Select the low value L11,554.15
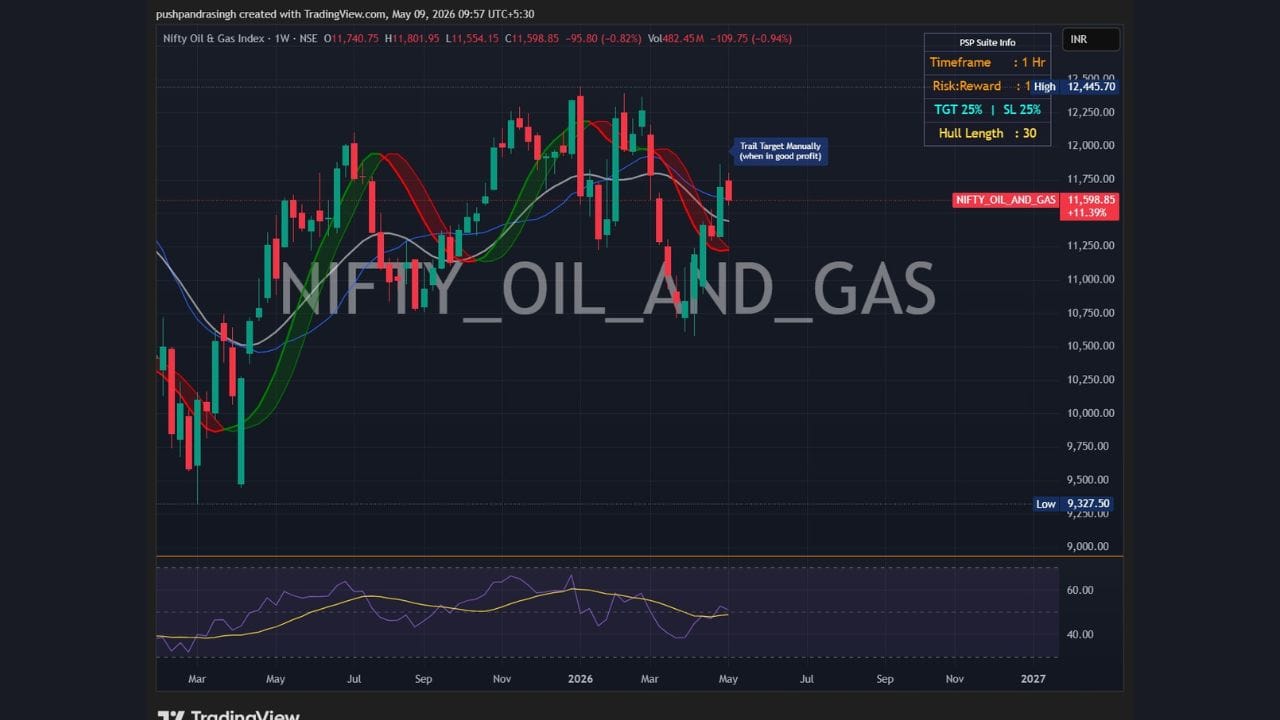The width and height of the screenshot is (1280, 720). pos(473,39)
